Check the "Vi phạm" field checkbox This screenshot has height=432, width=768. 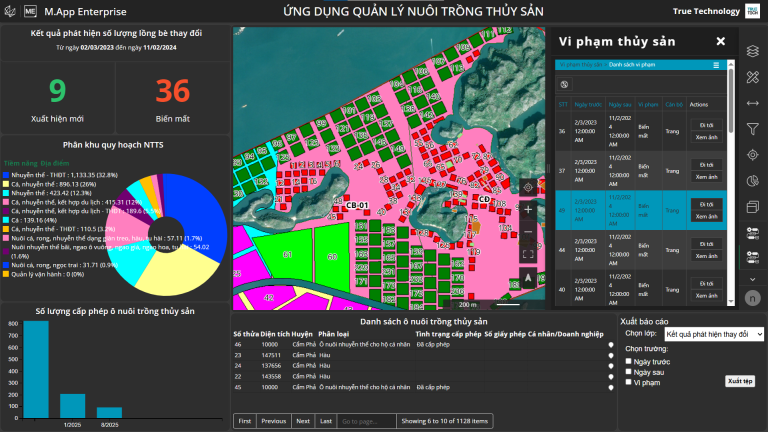[x=627, y=381]
